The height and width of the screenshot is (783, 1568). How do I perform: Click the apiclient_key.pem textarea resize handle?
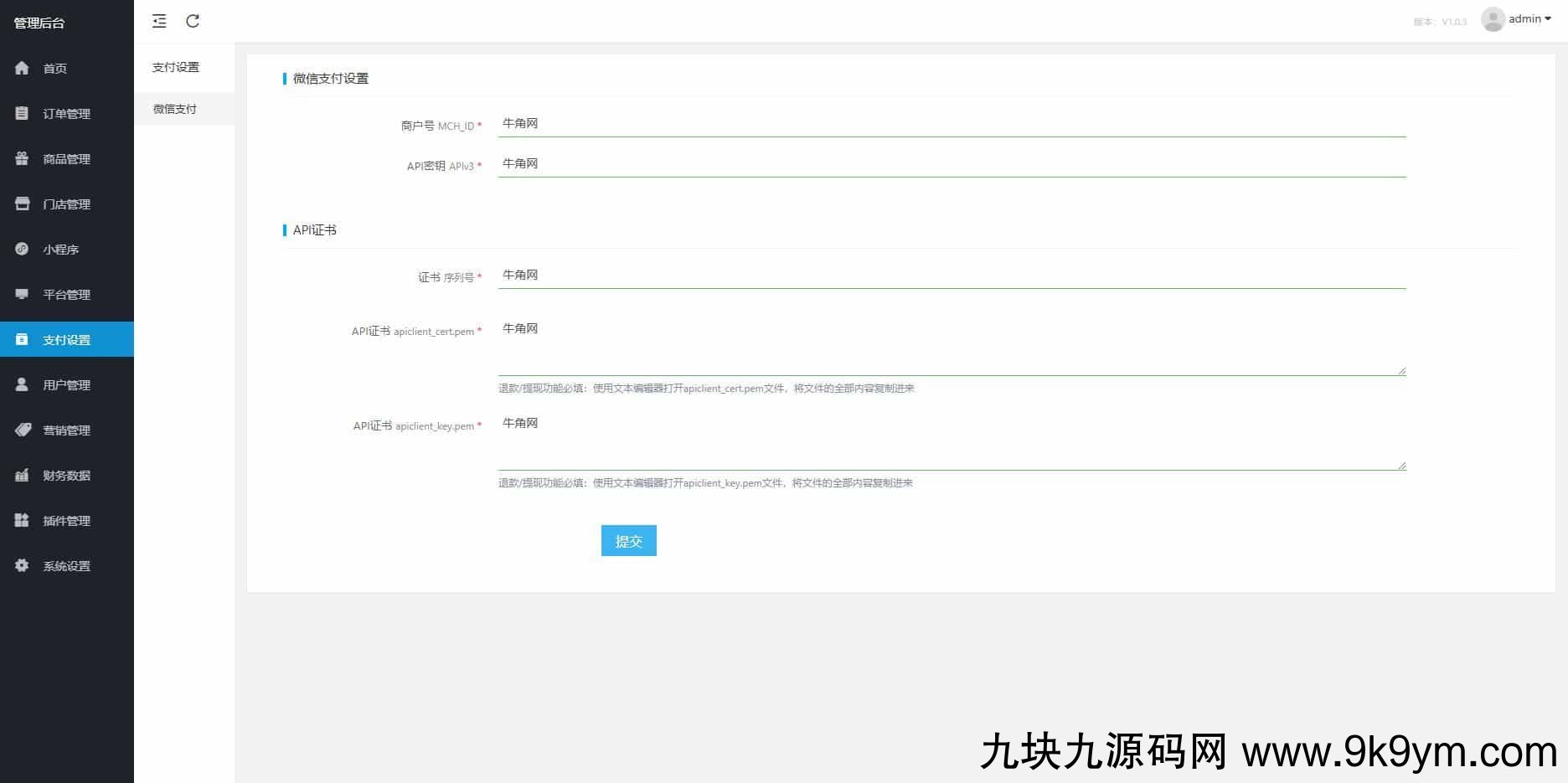coord(1401,465)
